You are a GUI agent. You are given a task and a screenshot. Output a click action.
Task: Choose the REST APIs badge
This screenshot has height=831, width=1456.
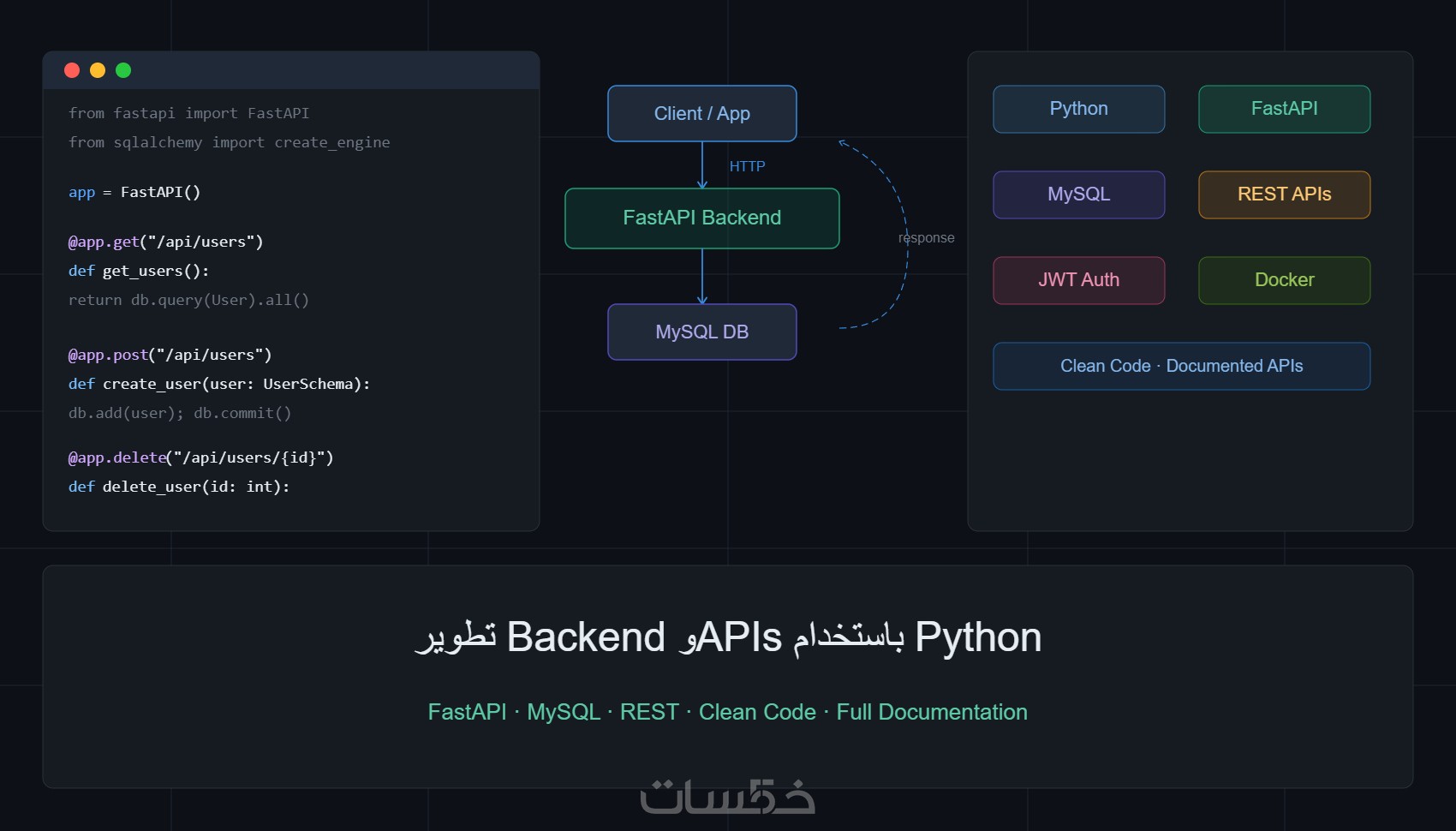(x=1284, y=194)
